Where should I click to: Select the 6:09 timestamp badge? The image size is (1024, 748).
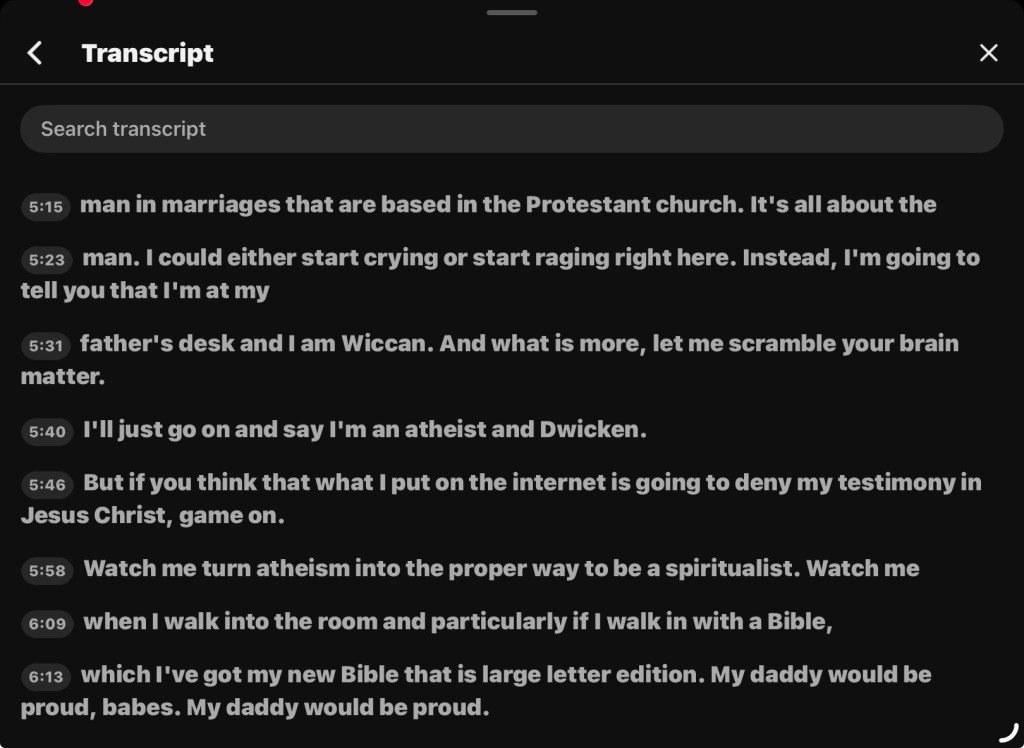tap(46, 624)
